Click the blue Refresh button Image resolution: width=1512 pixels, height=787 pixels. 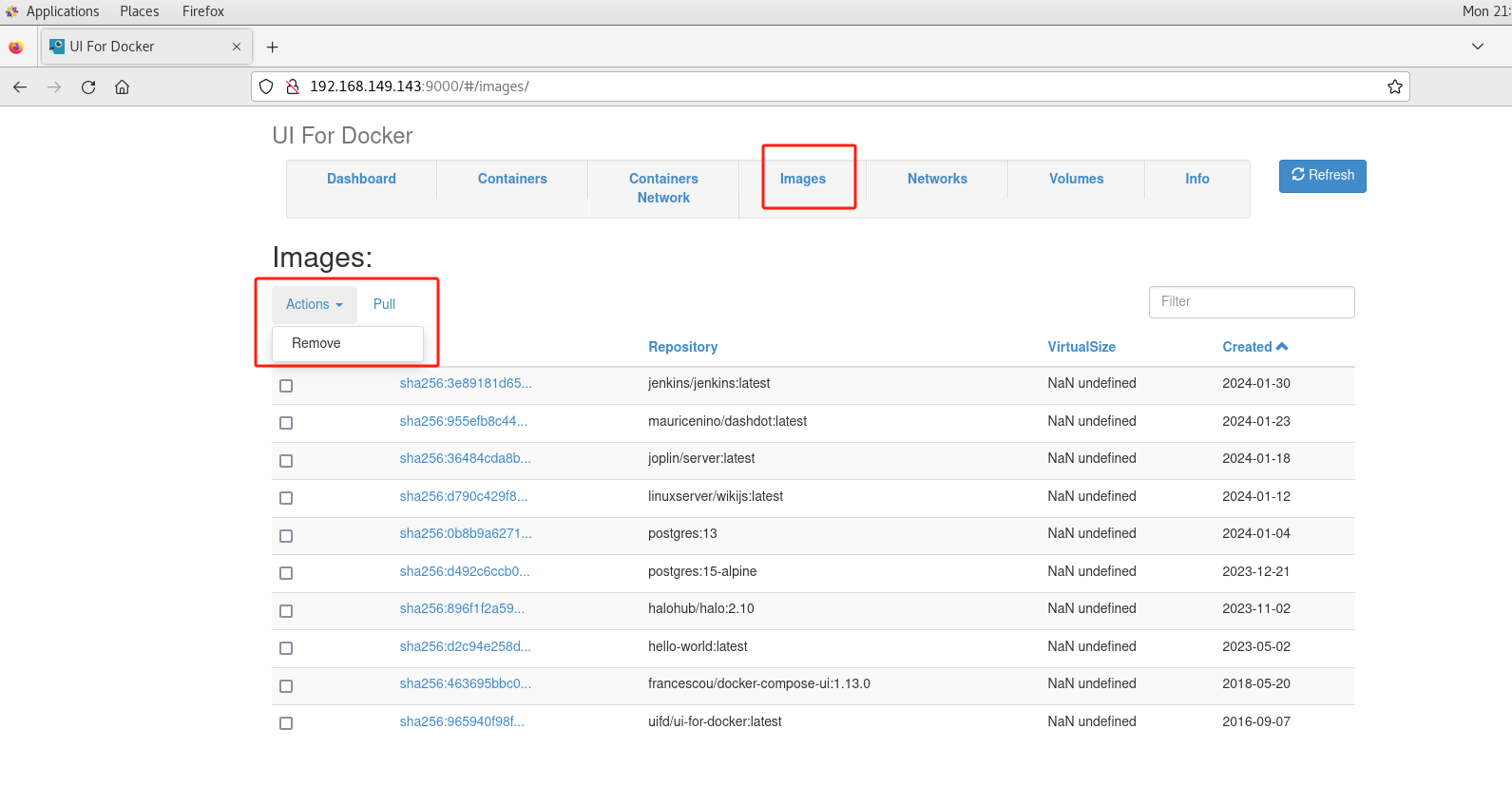pyautogui.click(x=1322, y=176)
